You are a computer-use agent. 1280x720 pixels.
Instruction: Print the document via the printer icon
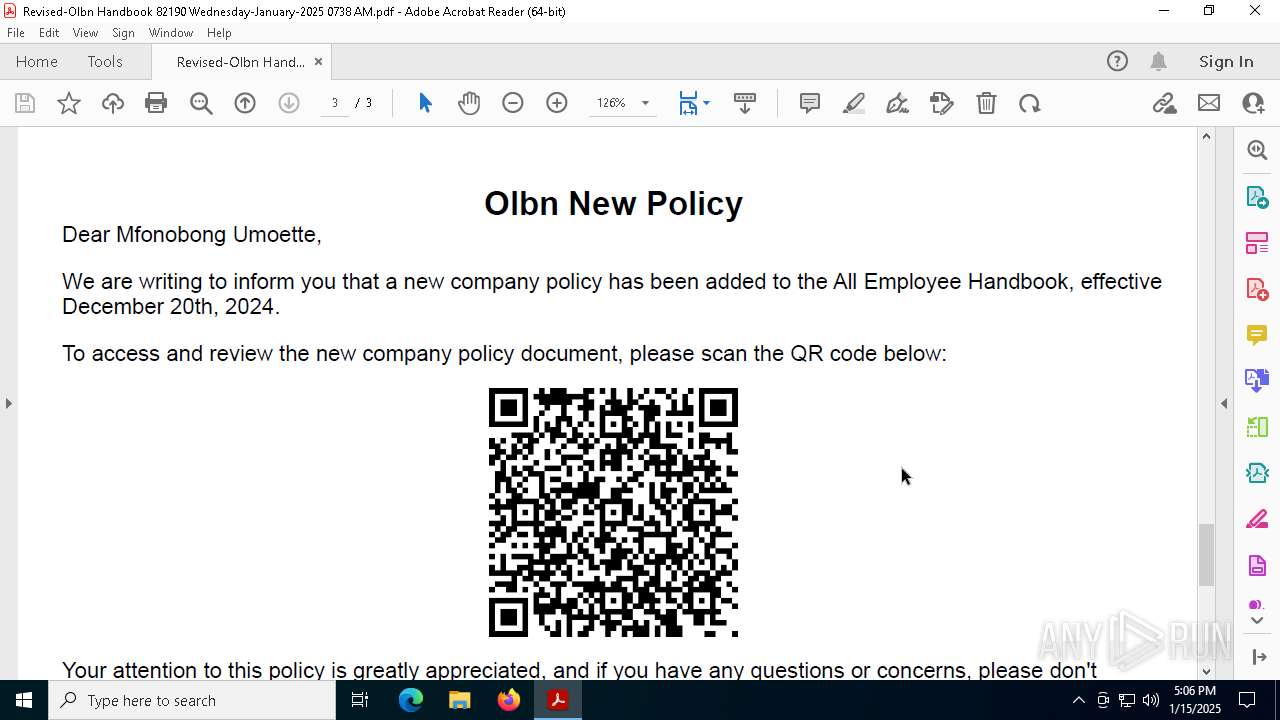(156, 103)
